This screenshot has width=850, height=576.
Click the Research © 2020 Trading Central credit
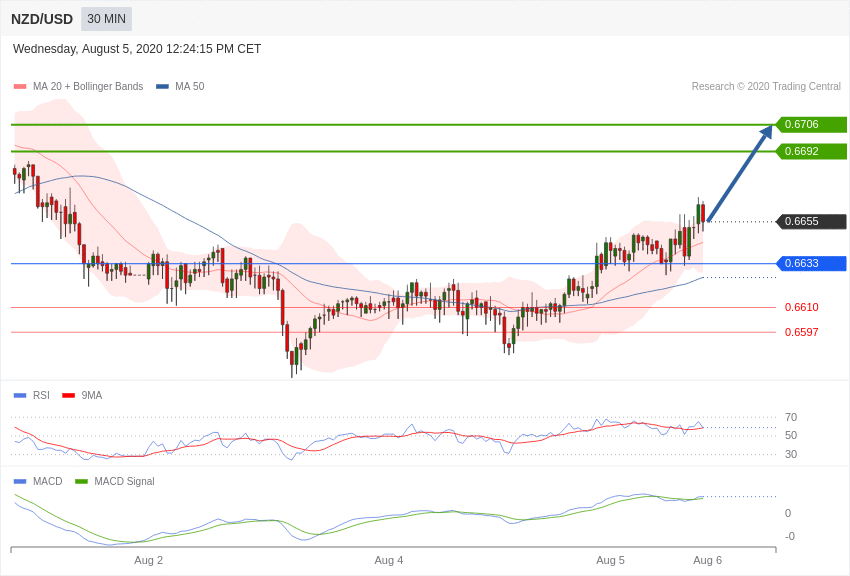tap(766, 86)
